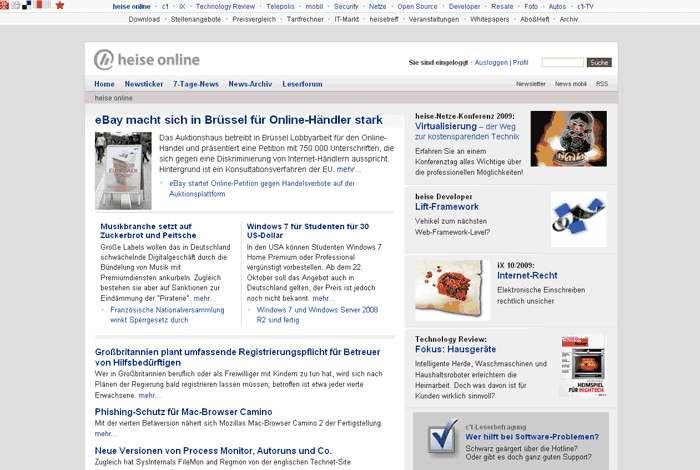Image resolution: width=700 pixels, height=470 pixels.
Task: Click the Suche search button
Action: coord(599,62)
